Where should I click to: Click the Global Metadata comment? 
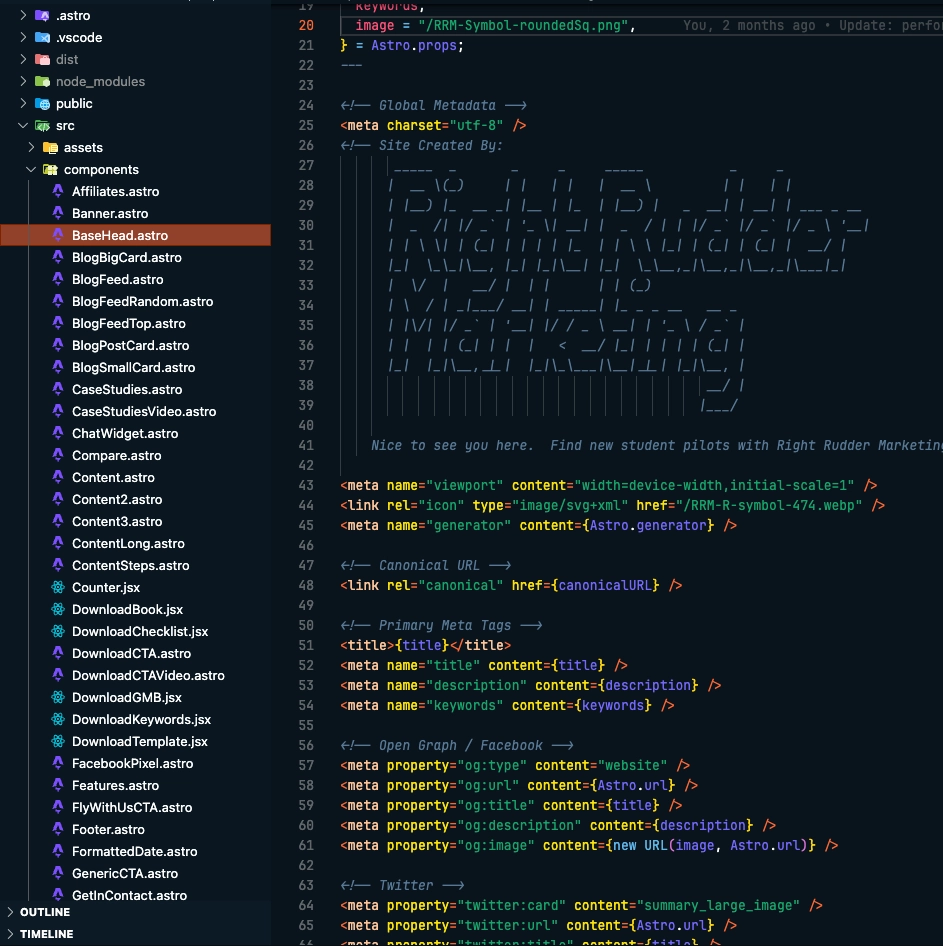[433, 106]
